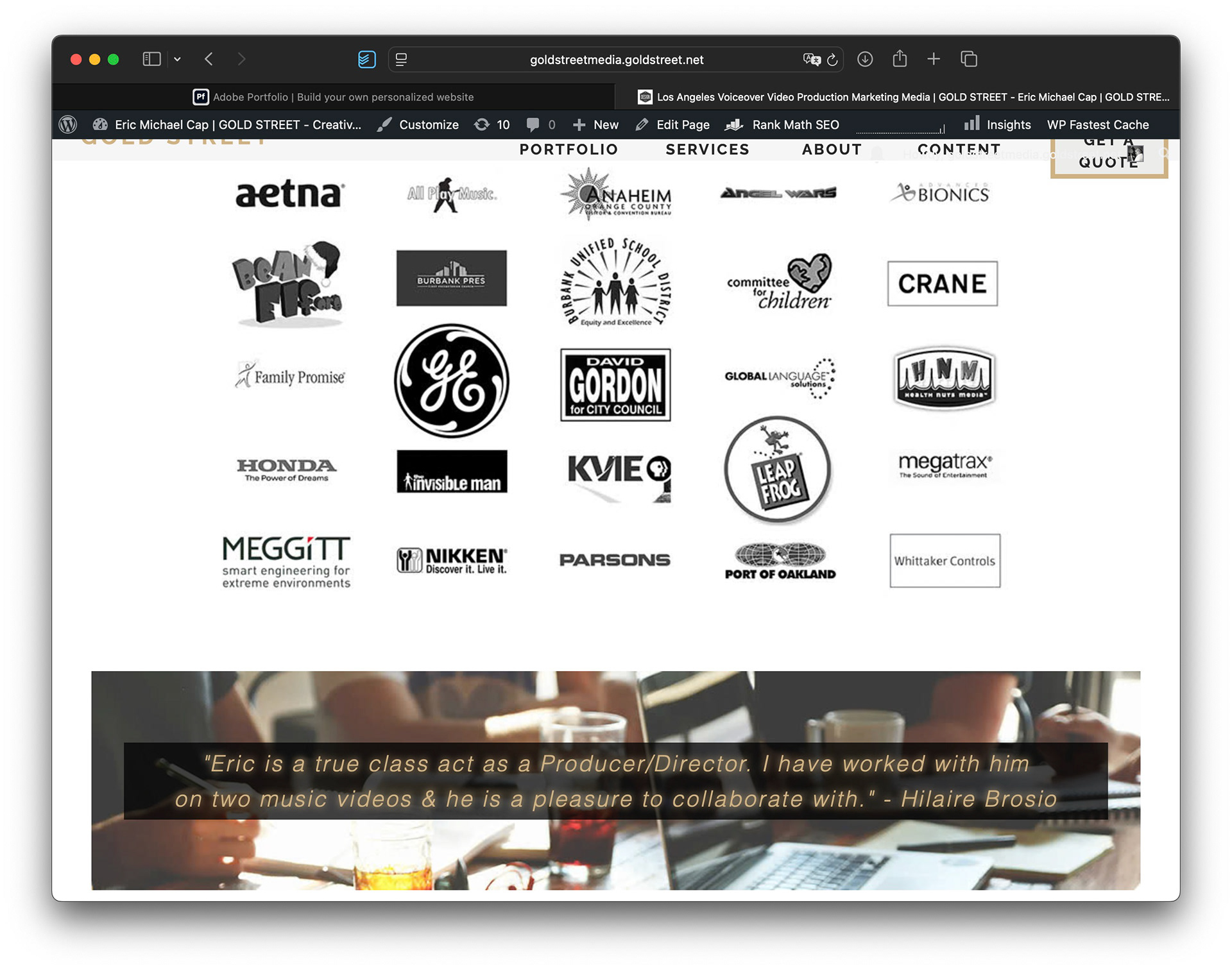Click the All Play Music logo
The width and height of the screenshot is (1232, 970).
452,194
